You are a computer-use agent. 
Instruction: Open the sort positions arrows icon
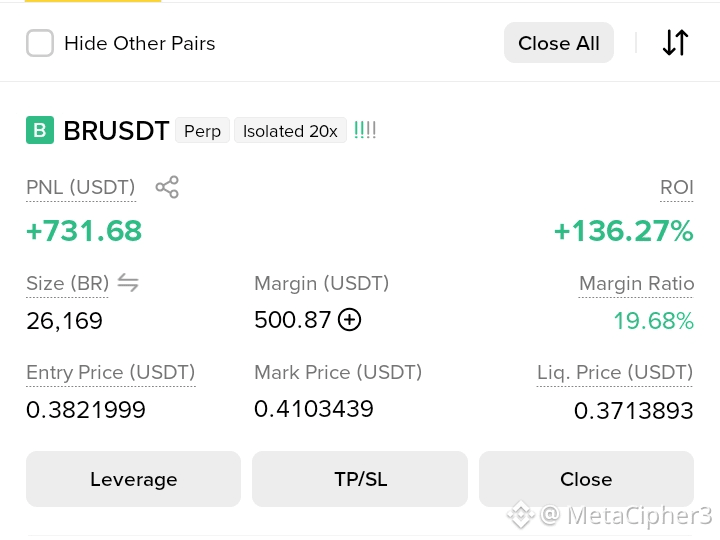pyautogui.click(x=675, y=43)
